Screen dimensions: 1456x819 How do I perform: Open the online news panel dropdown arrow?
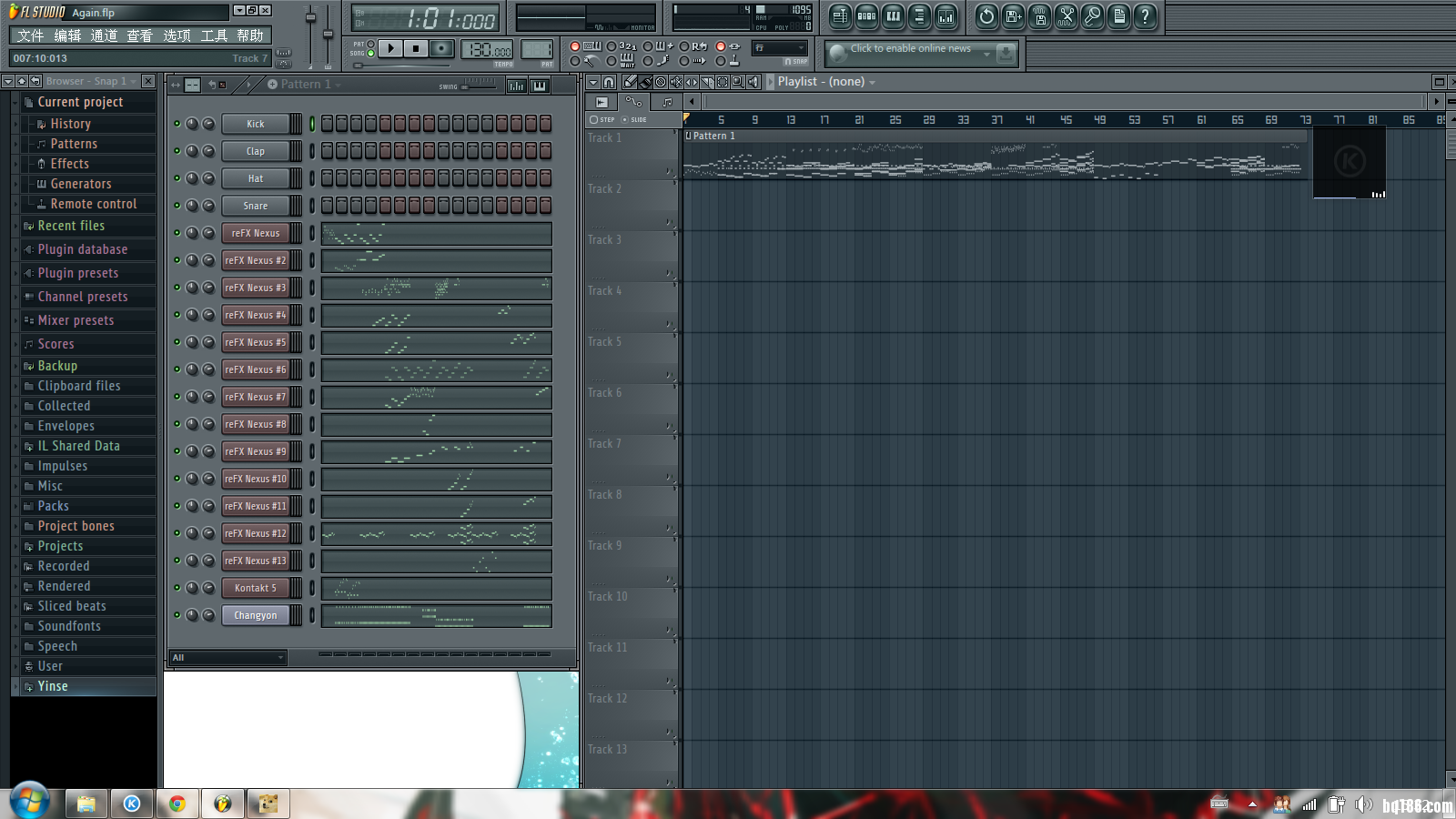(986, 54)
